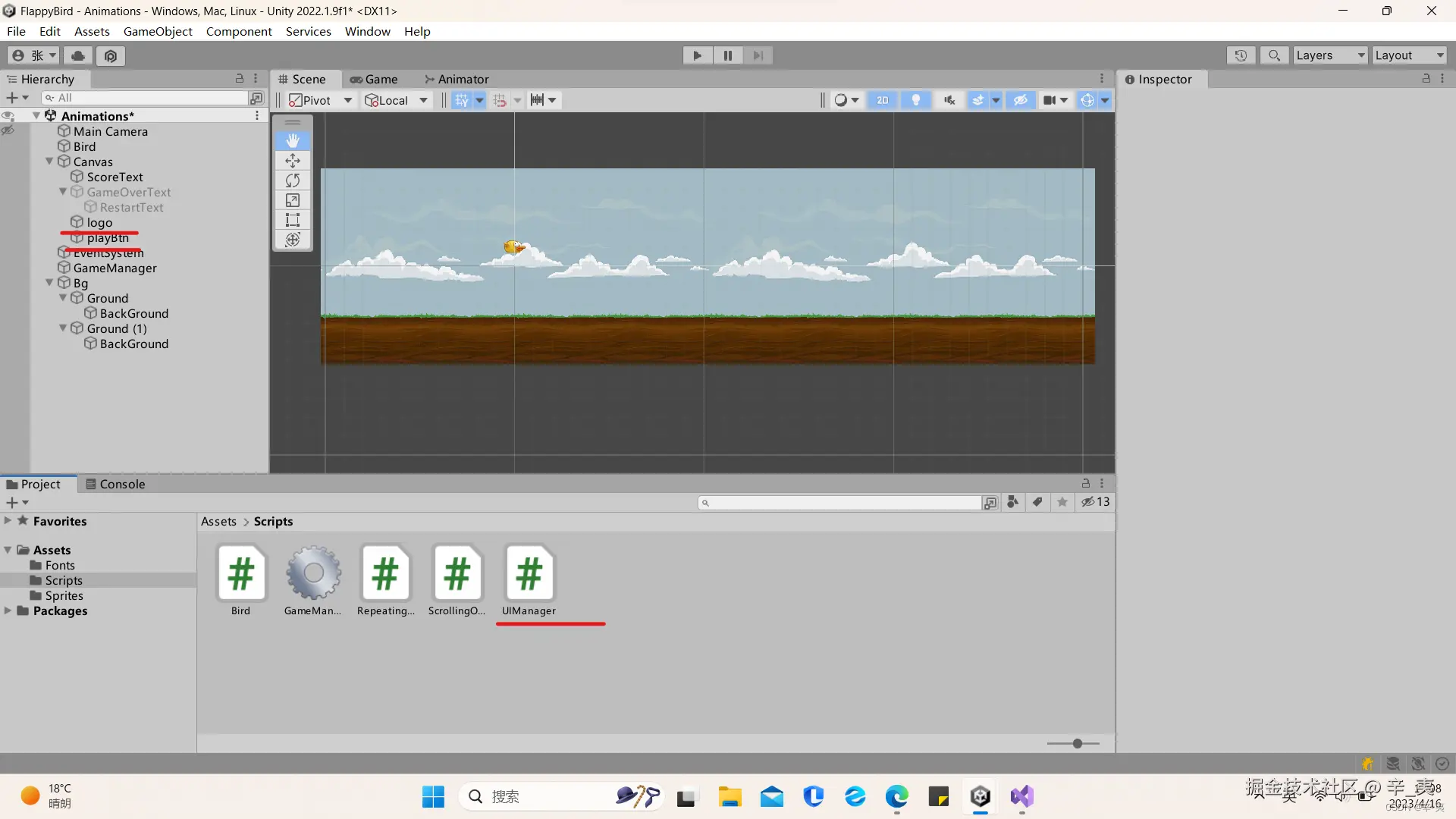
Task: Select the Rect tool
Action: click(293, 220)
